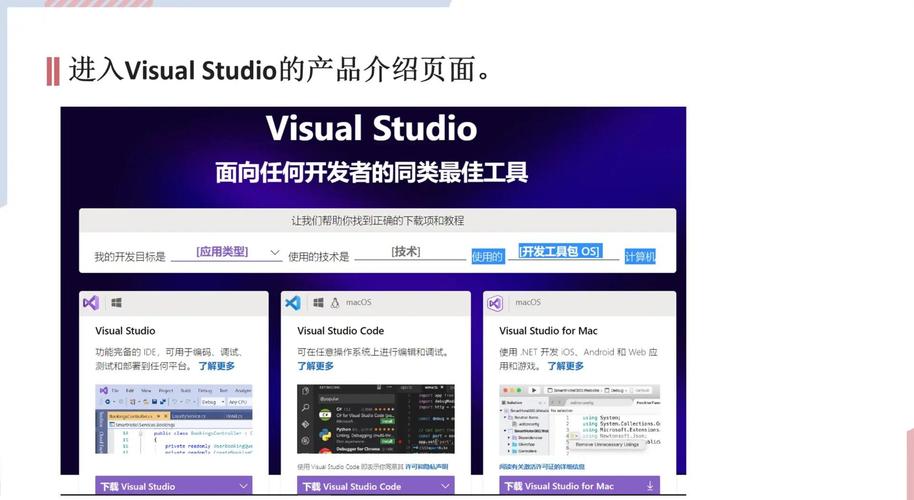
Task: Click 下载 Visual Studio for Mac button
Action: point(579,485)
